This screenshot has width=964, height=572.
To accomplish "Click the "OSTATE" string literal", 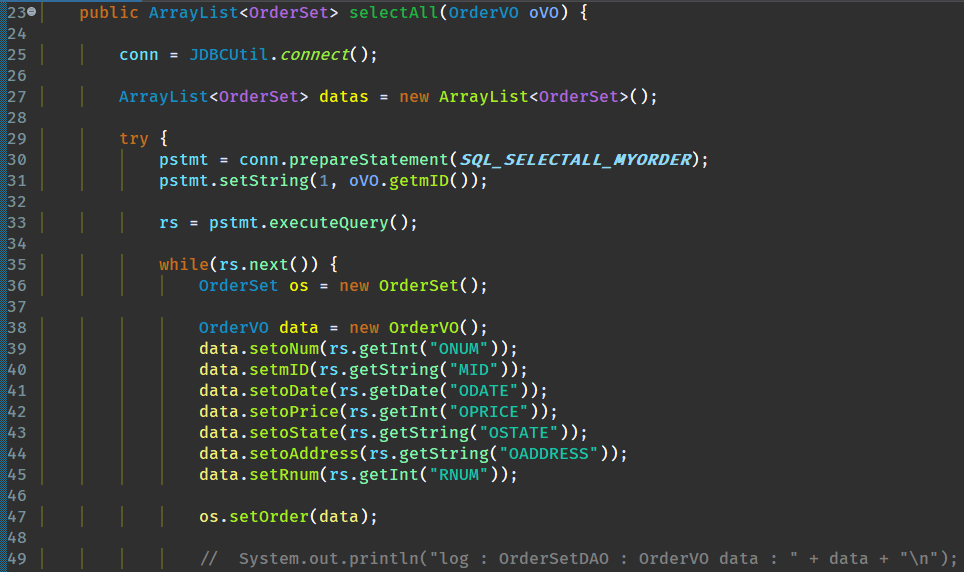I will pos(519,433).
